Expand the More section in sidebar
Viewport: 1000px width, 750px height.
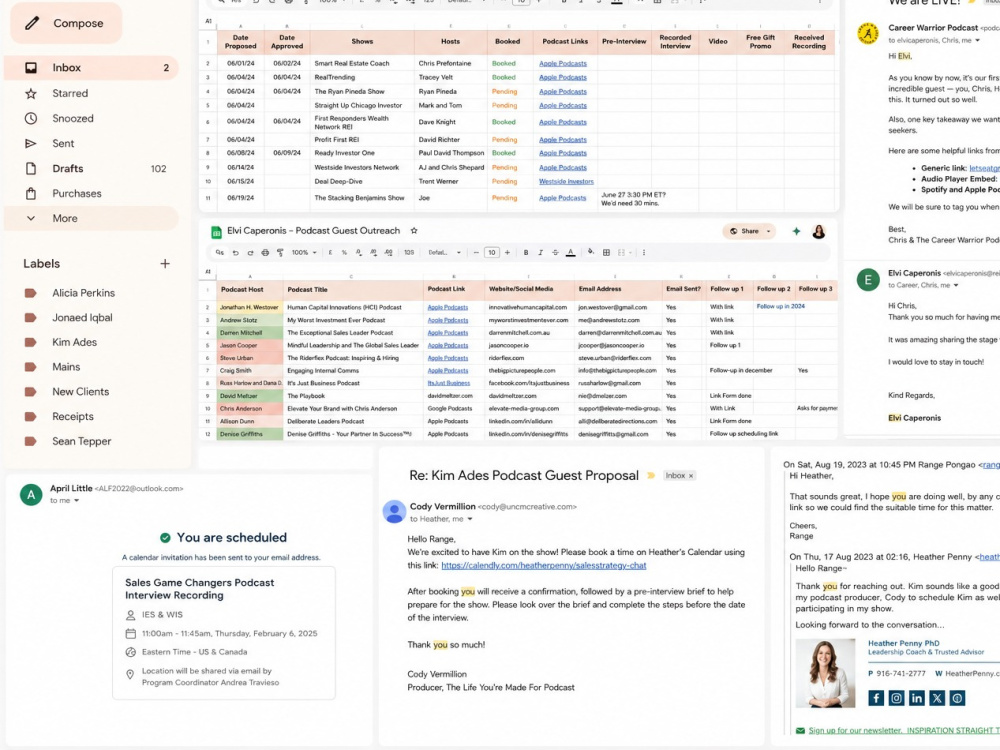coord(91,218)
